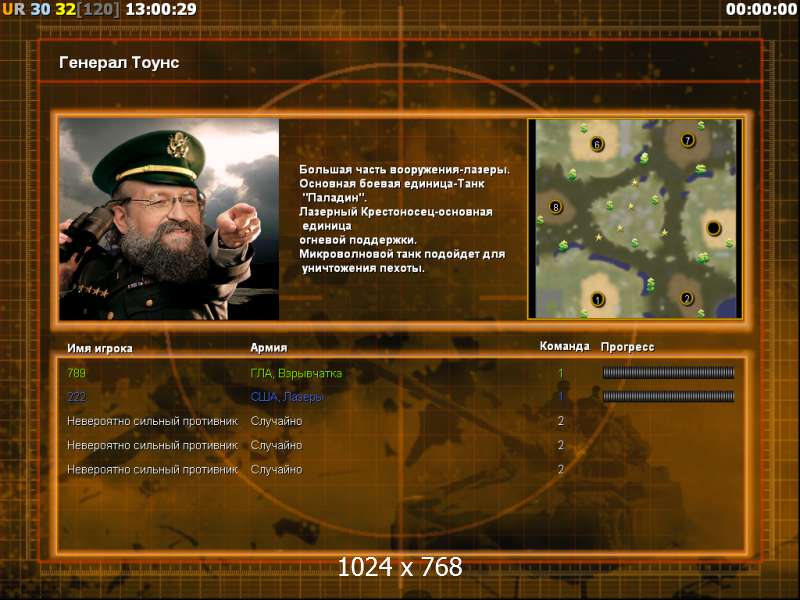Click player name 222
Image resolution: width=800 pixels, height=600 pixels.
point(77,396)
